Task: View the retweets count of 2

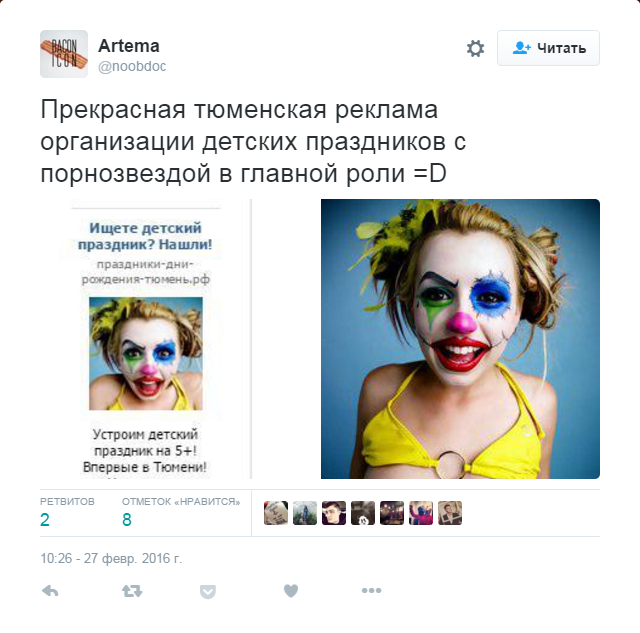Action: click(x=45, y=520)
